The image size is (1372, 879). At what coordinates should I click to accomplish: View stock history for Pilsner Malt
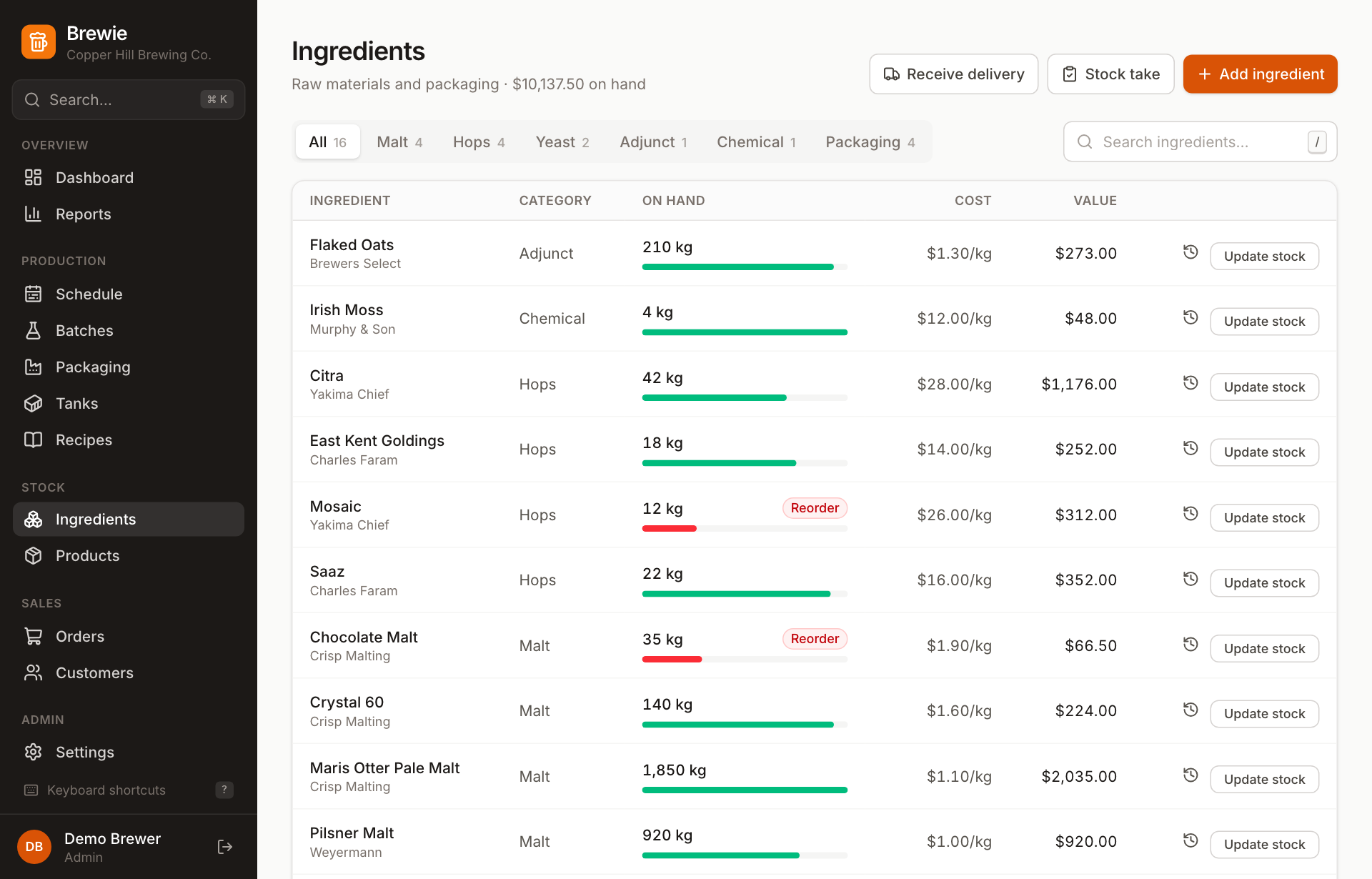click(1190, 840)
